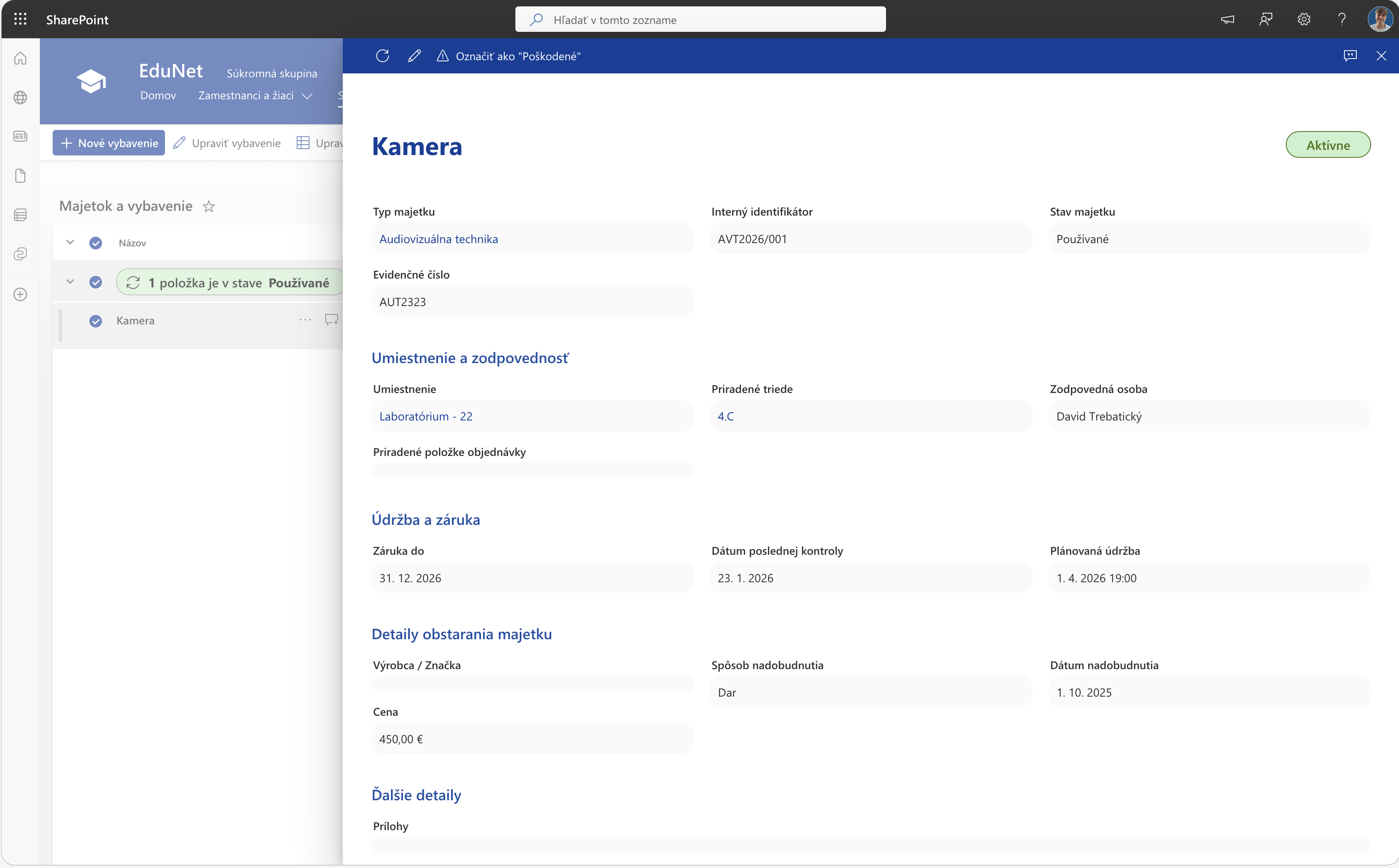Image resolution: width=1399 pixels, height=868 pixels.
Task: Open the news icon in left rail
Action: pos(20,137)
